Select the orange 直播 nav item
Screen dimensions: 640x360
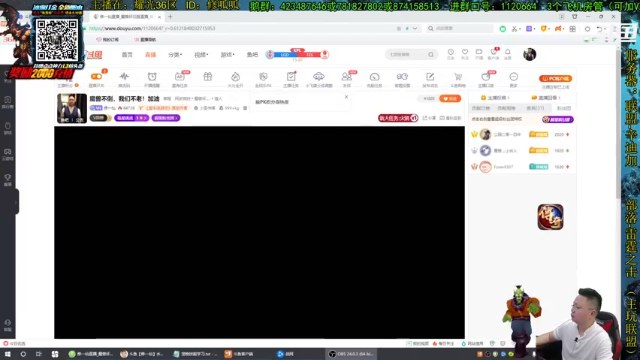151,55
